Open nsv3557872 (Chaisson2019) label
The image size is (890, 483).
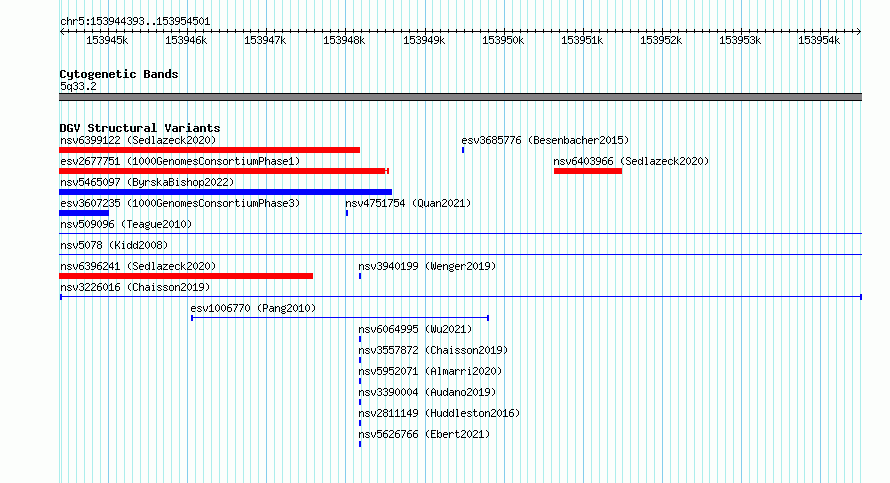pyautogui.click(x=433, y=350)
